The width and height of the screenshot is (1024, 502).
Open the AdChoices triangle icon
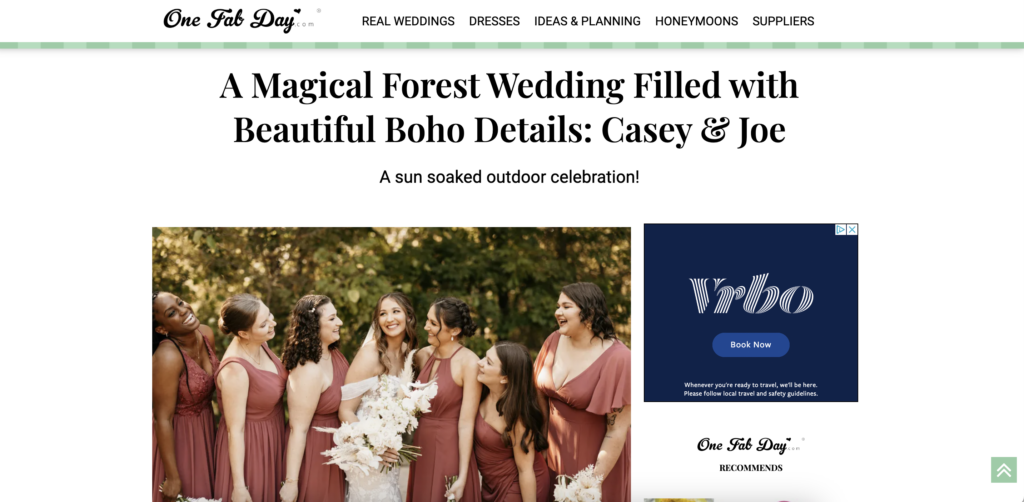pos(841,230)
